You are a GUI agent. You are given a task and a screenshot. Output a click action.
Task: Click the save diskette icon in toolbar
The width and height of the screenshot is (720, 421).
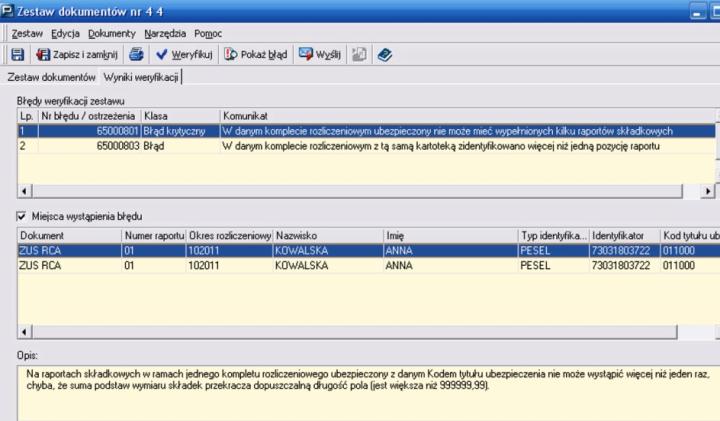click(17, 55)
